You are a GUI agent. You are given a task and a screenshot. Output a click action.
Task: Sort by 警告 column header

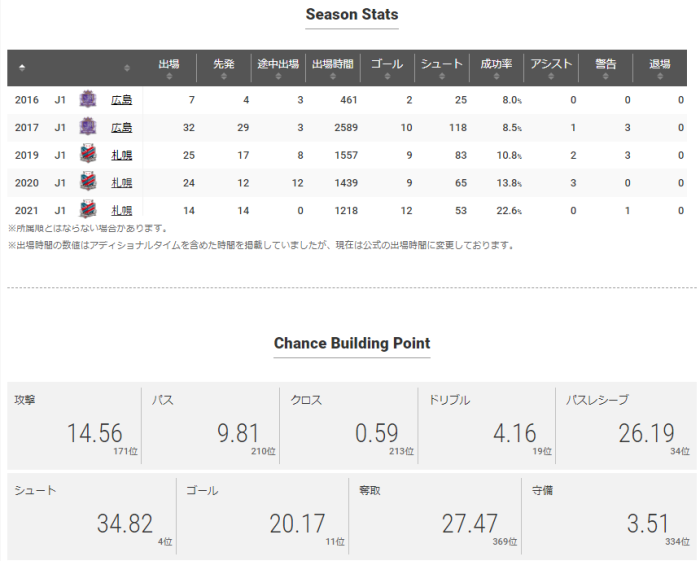(x=605, y=68)
